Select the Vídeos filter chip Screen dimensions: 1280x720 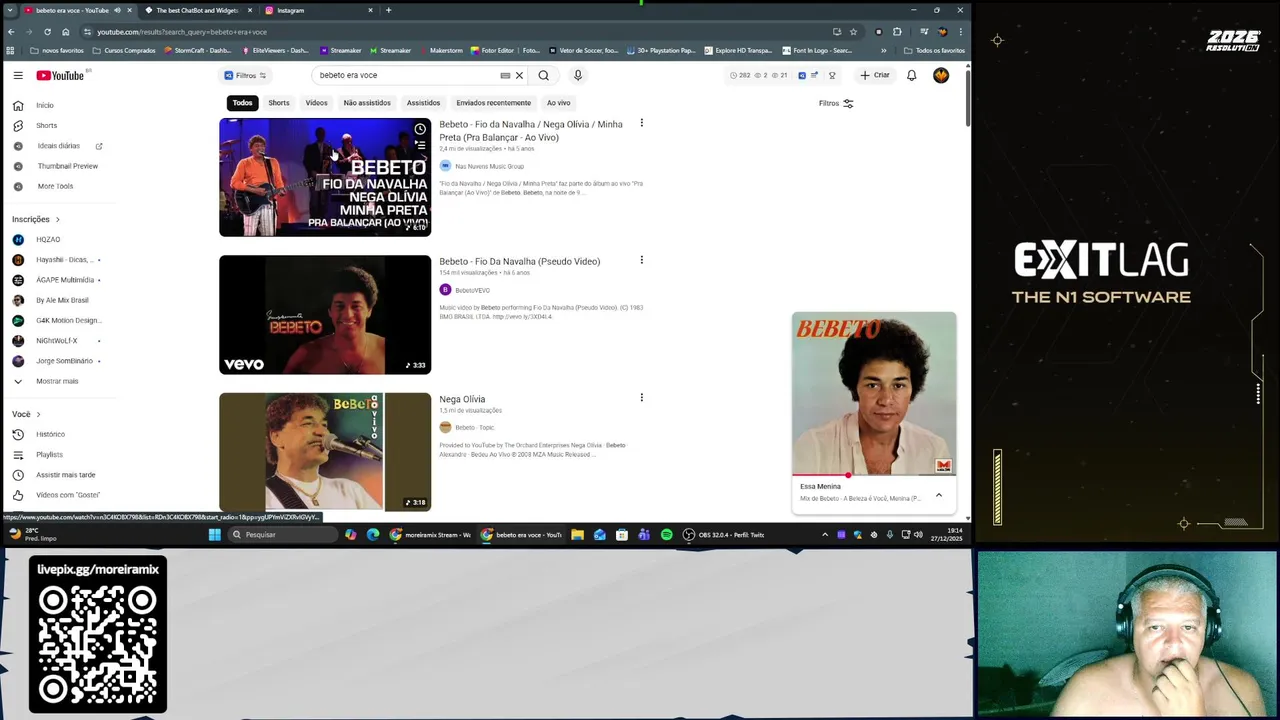316,103
